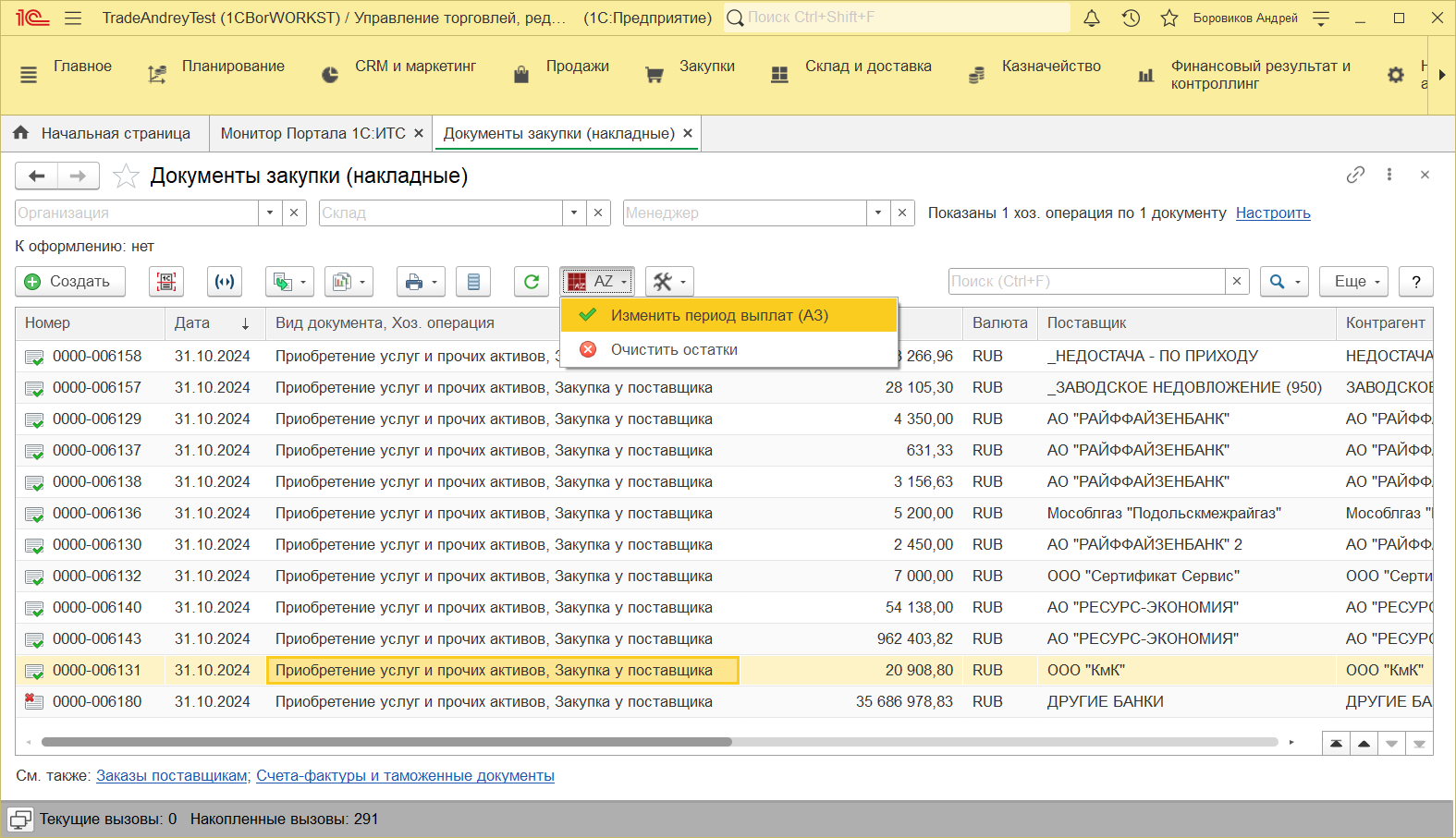
Task: Open the Настроить link
Action: point(1272,213)
